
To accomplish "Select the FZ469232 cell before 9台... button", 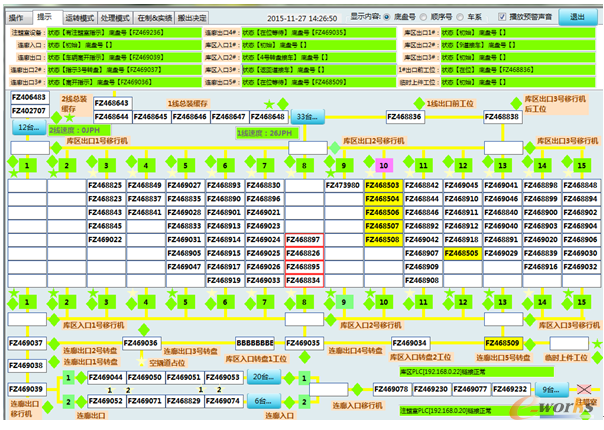I will [511, 390].
